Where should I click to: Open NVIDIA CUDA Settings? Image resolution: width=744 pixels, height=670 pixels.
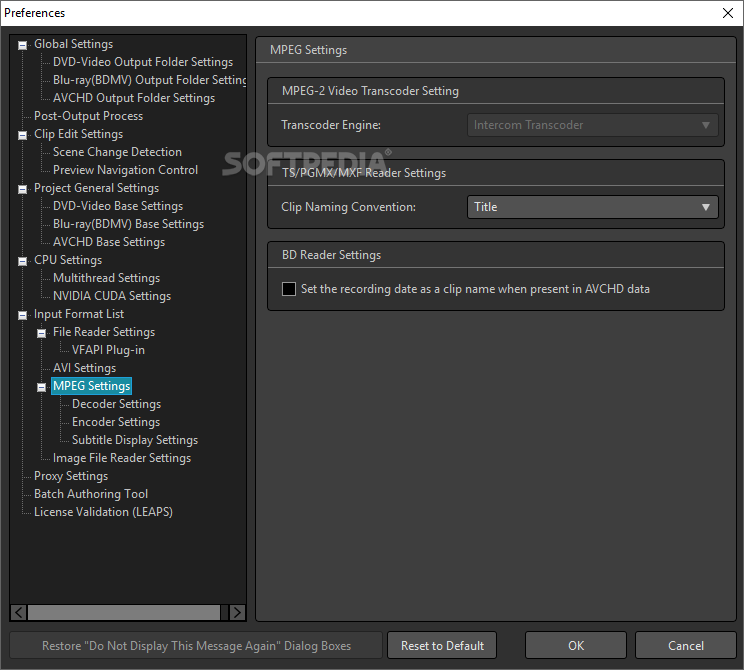[112, 297]
